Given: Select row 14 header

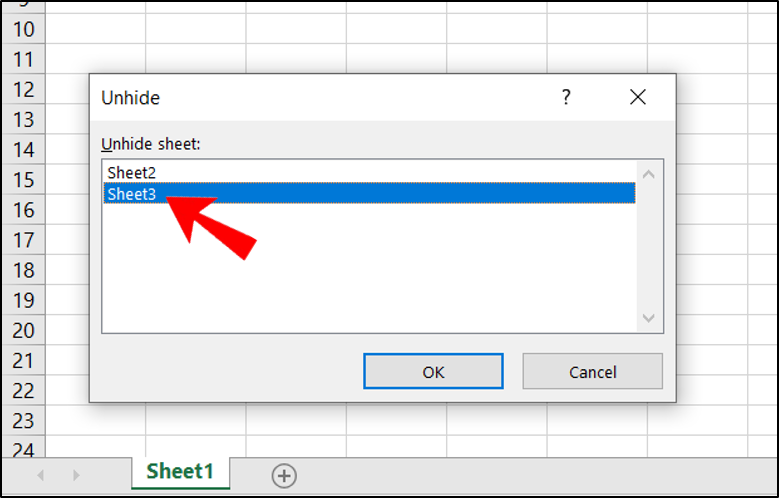Looking at the screenshot, I should [x=22, y=150].
